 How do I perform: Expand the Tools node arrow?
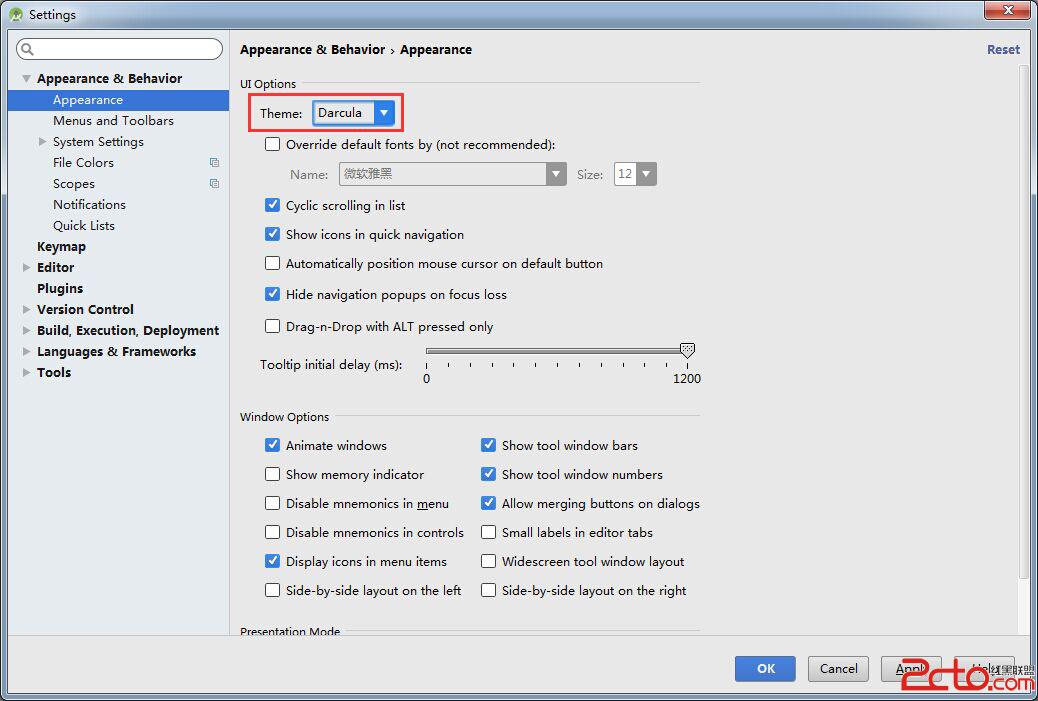26,372
